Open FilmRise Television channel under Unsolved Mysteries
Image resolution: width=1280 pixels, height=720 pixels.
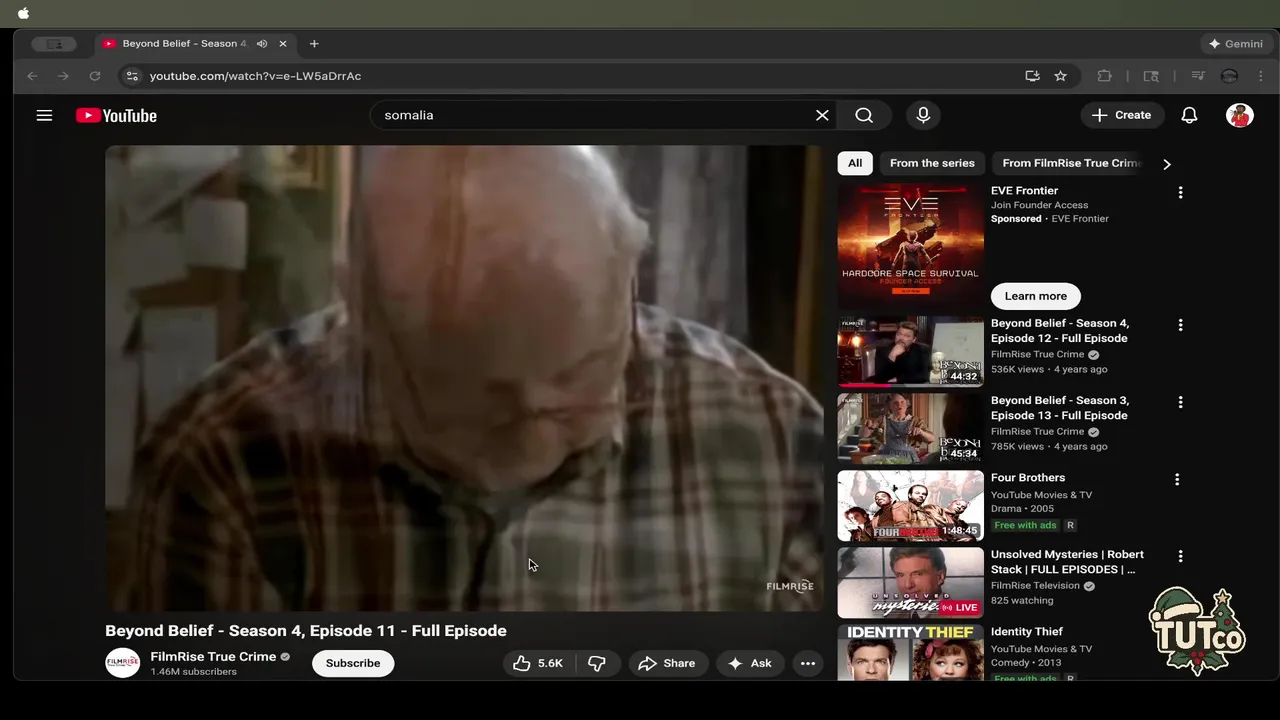click(1035, 586)
